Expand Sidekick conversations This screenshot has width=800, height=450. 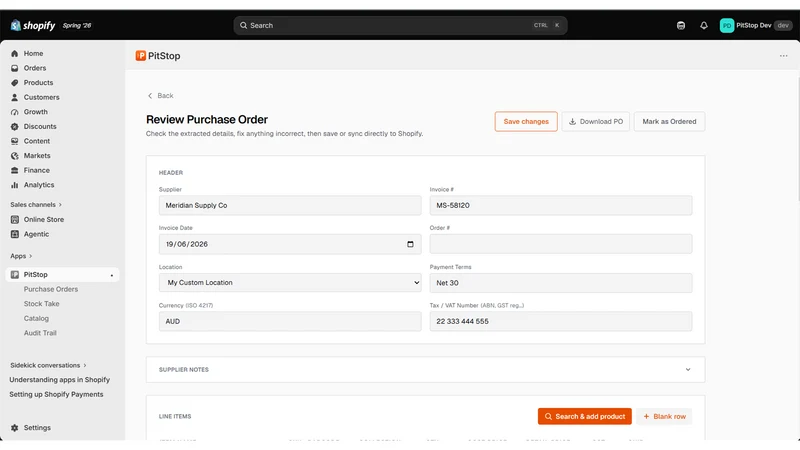(x=48, y=365)
